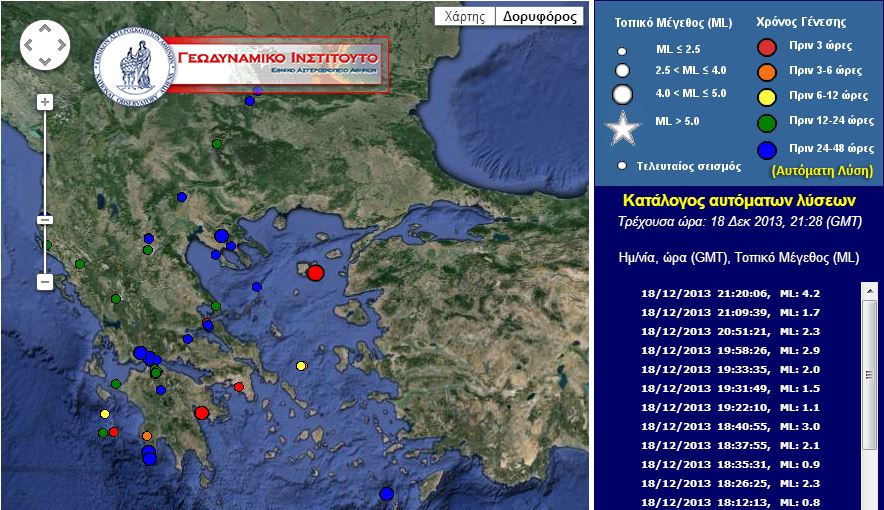Switch map view to Δορυφόρος (satellite)

(x=539, y=16)
